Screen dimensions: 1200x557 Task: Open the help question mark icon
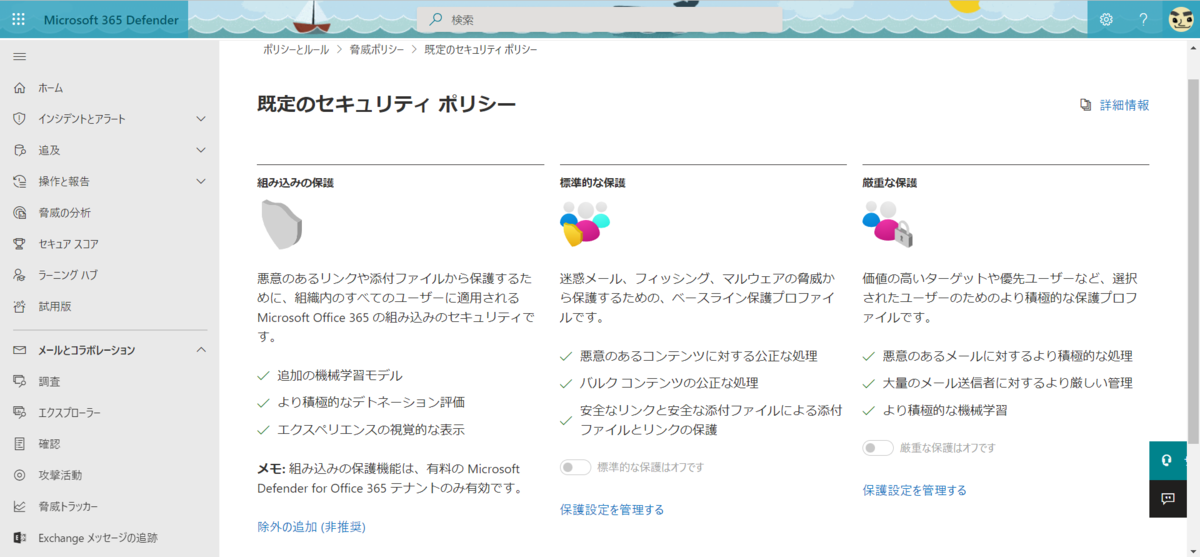click(x=1143, y=19)
